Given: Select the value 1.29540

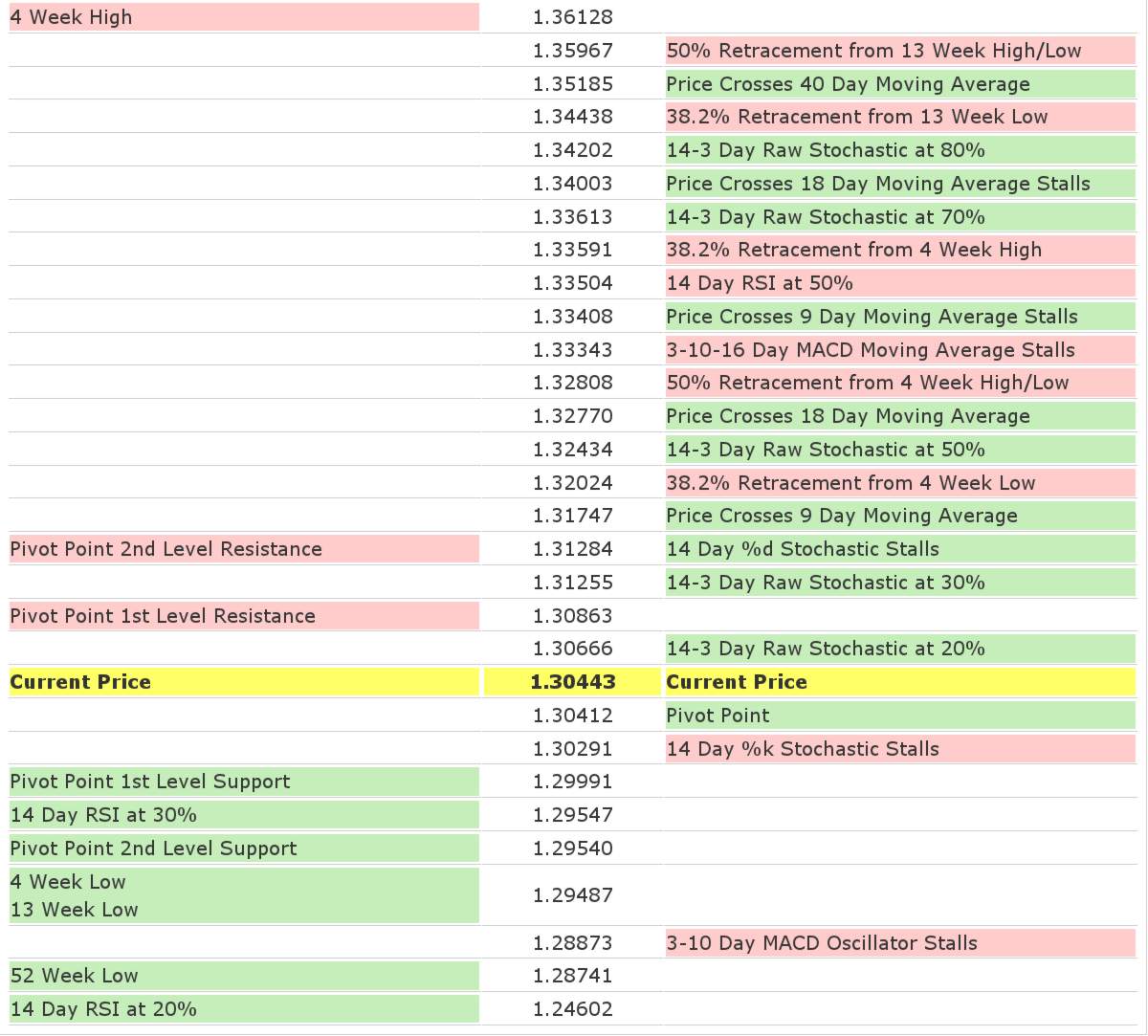Looking at the screenshot, I should tap(573, 849).
